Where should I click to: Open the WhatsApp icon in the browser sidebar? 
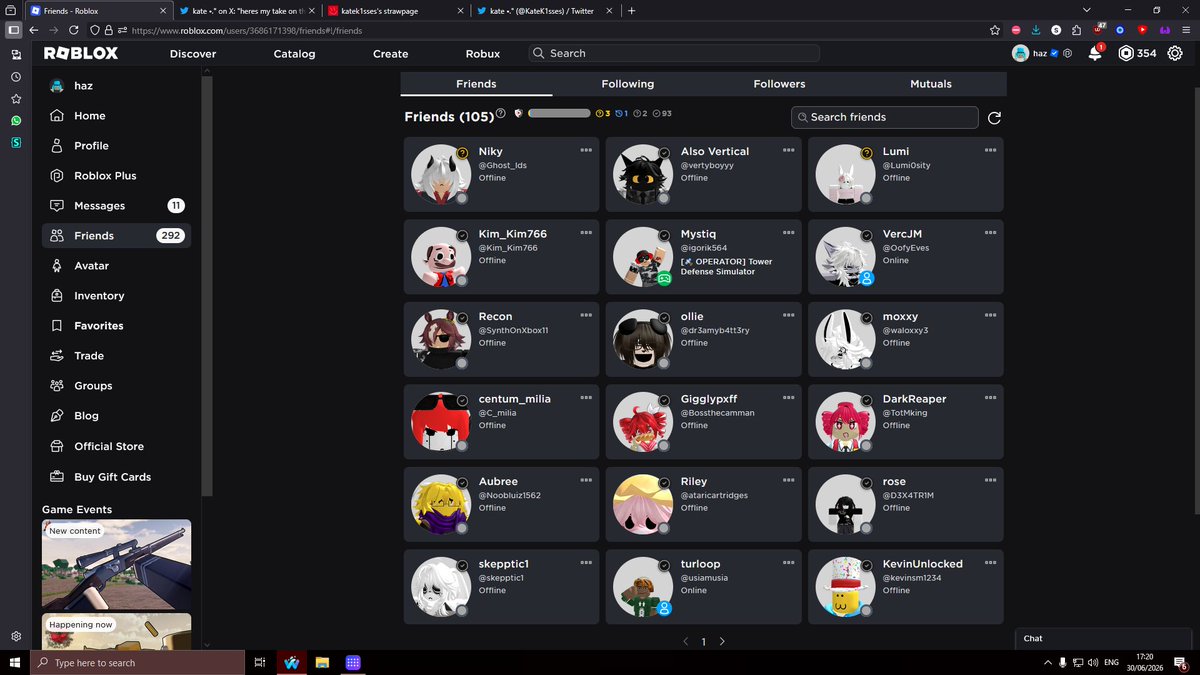15,121
